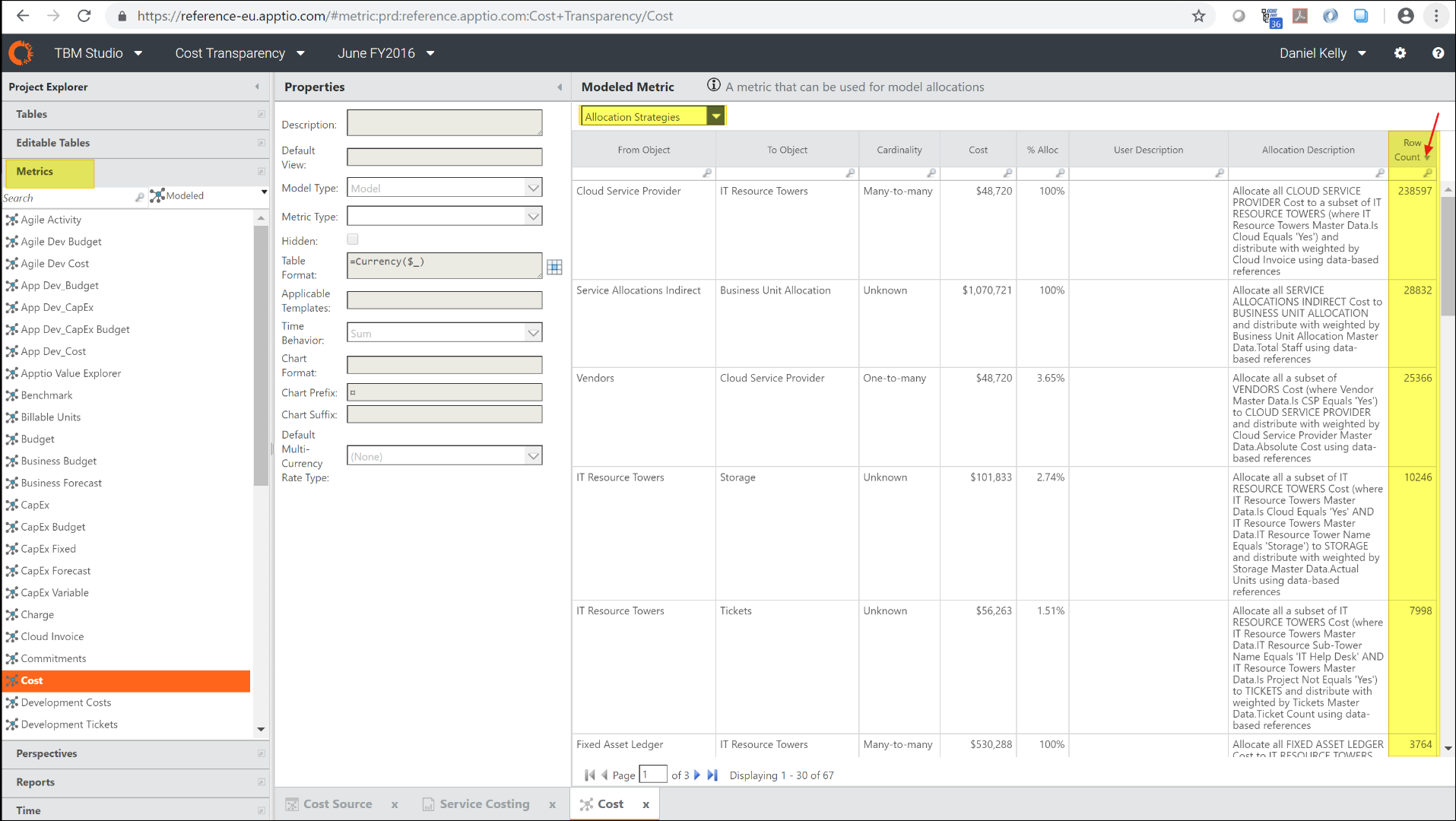Select the Agile Activity metric

(51, 220)
